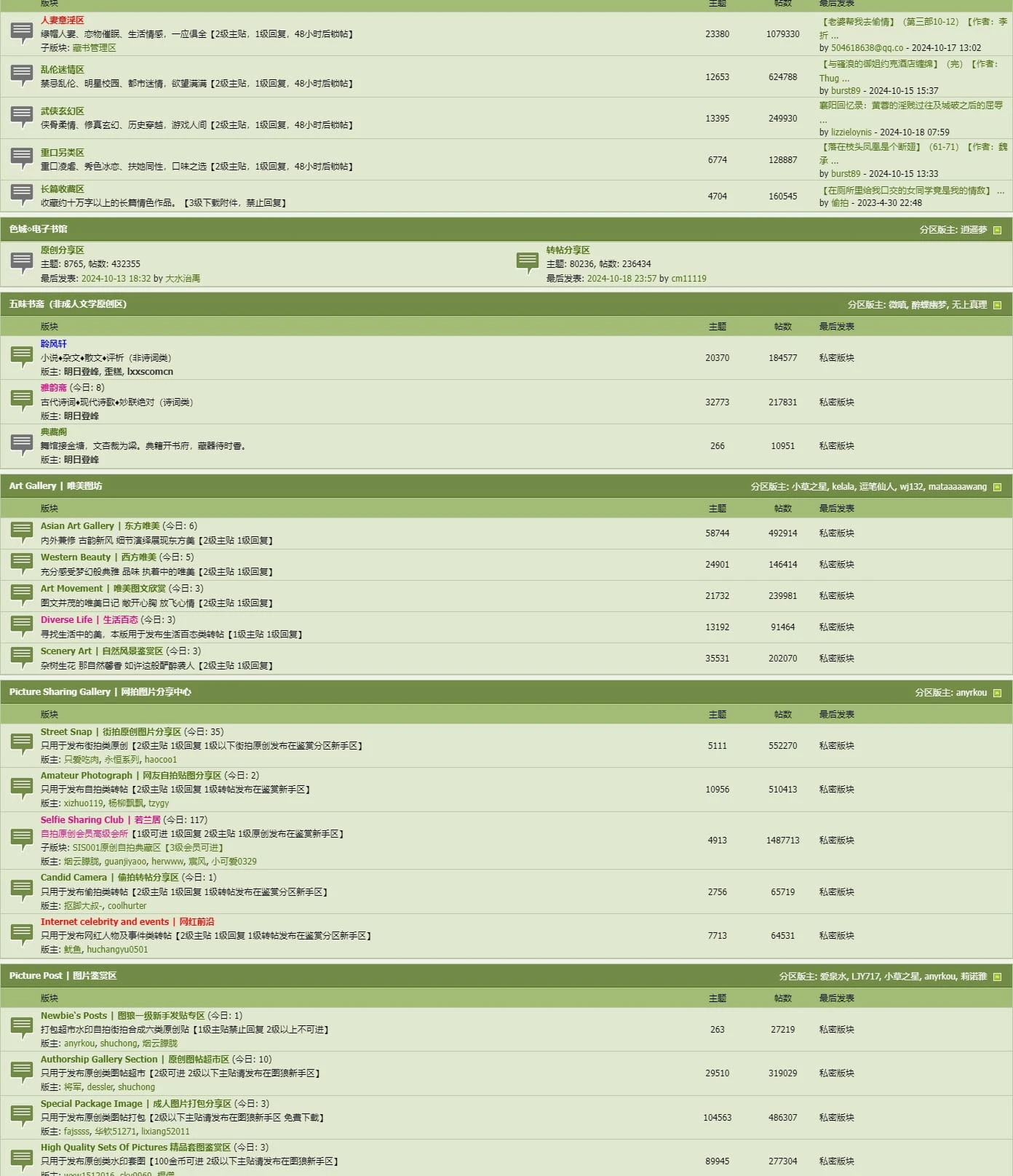Toggle the 色城电子书馆 section collapse button
This screenshot has height=1176, width=1013.
point(997,230)
